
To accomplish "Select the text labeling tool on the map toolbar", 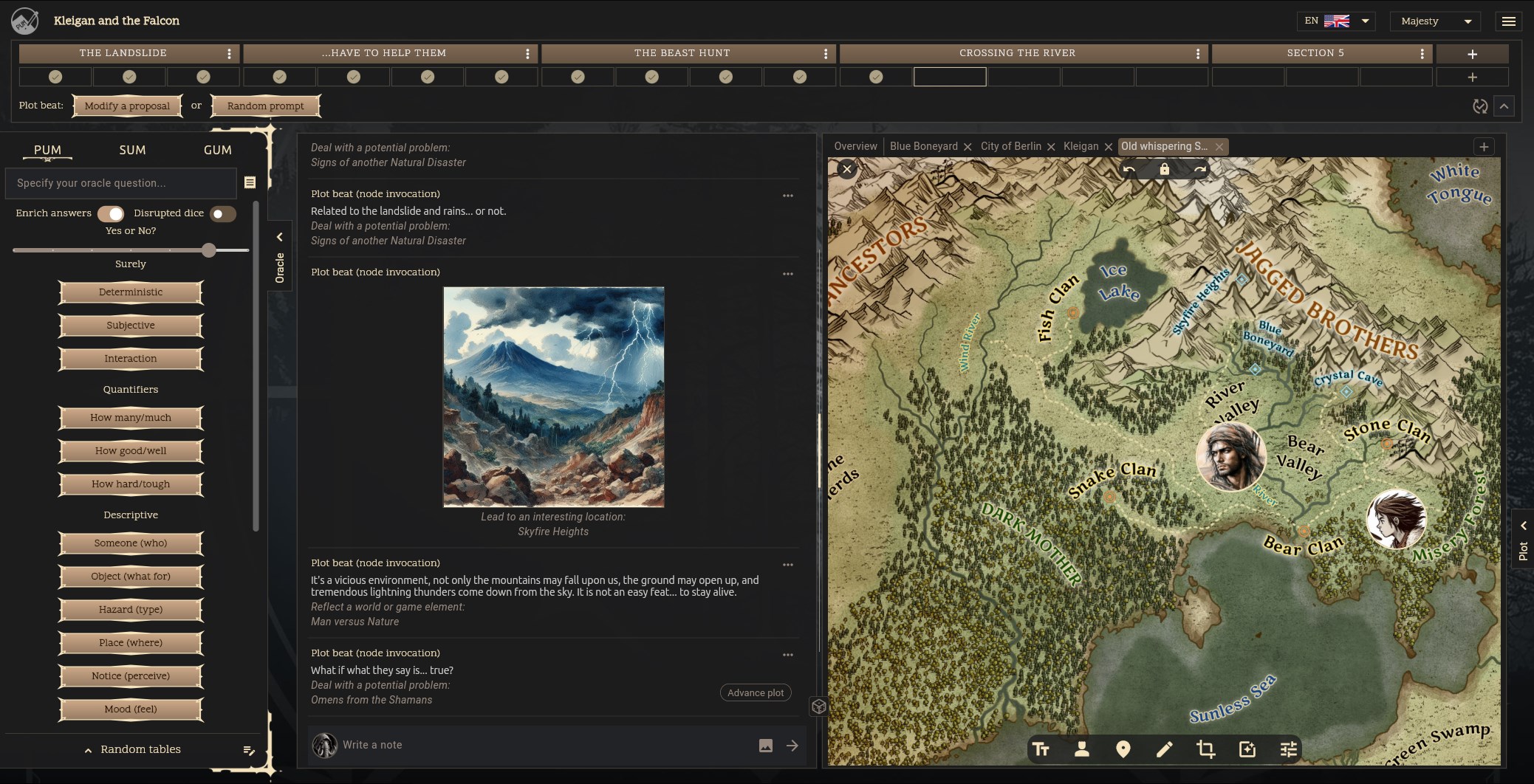I will coord(1041,749).
